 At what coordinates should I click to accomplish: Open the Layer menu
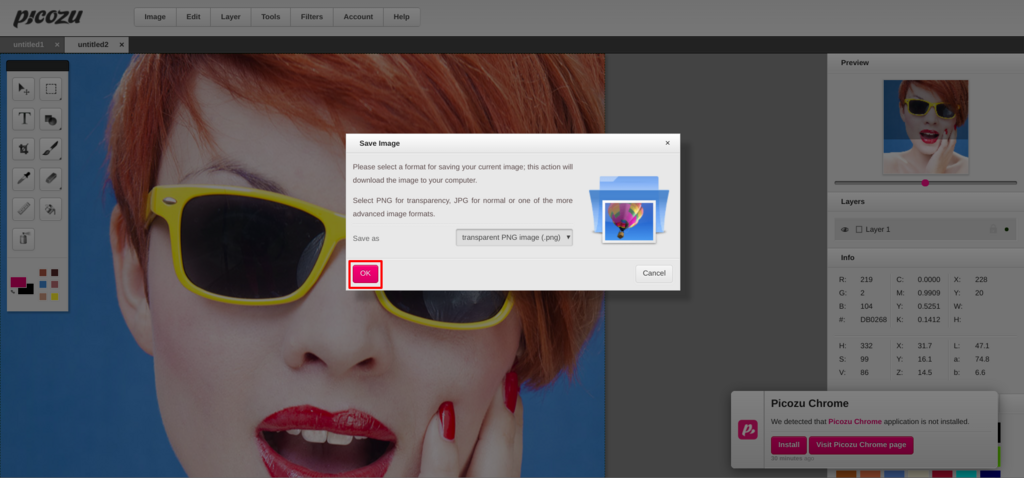coord(231,17)
